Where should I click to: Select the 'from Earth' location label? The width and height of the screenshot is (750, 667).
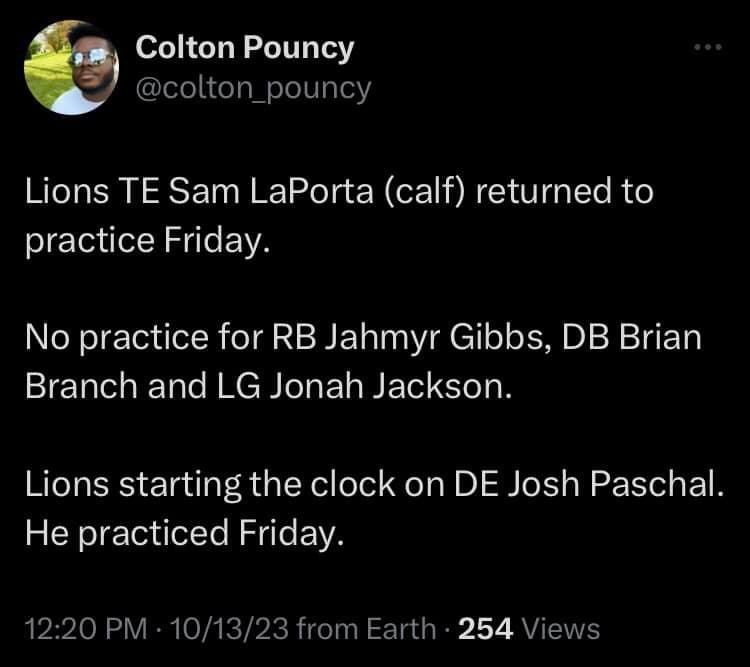tap(366, 628)
